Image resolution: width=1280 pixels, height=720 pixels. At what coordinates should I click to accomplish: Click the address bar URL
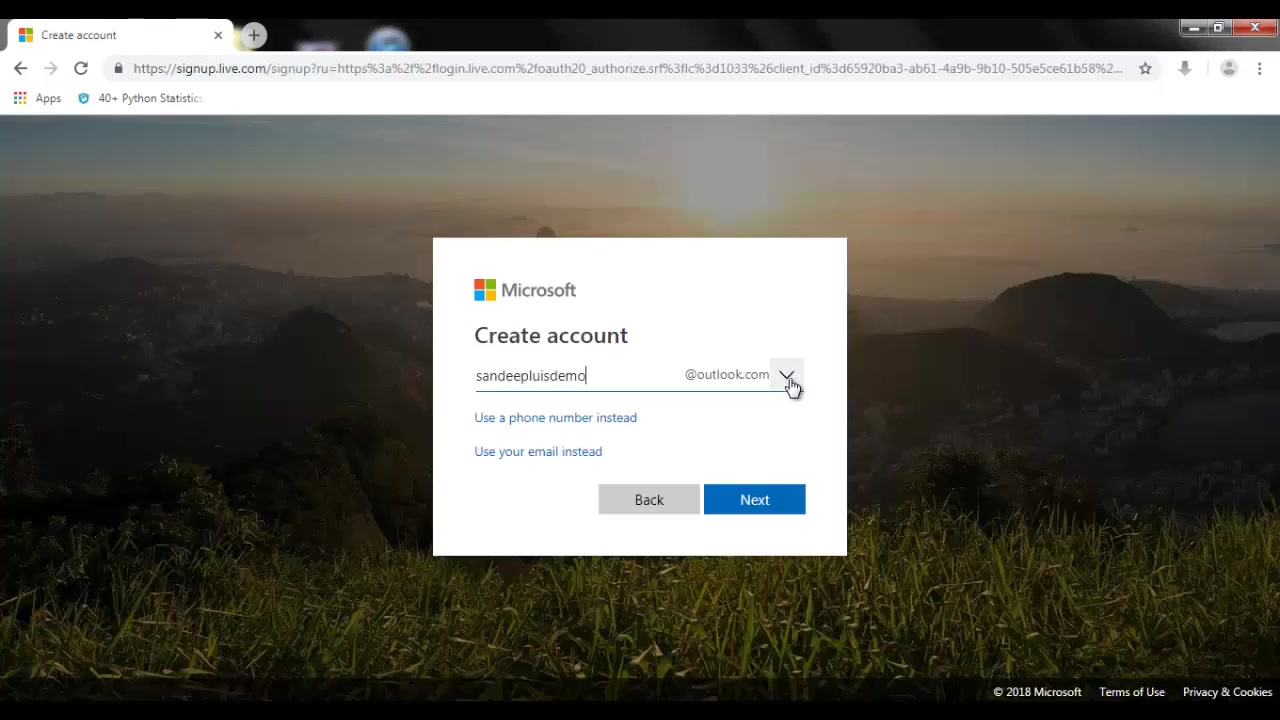tap(627, 68)
